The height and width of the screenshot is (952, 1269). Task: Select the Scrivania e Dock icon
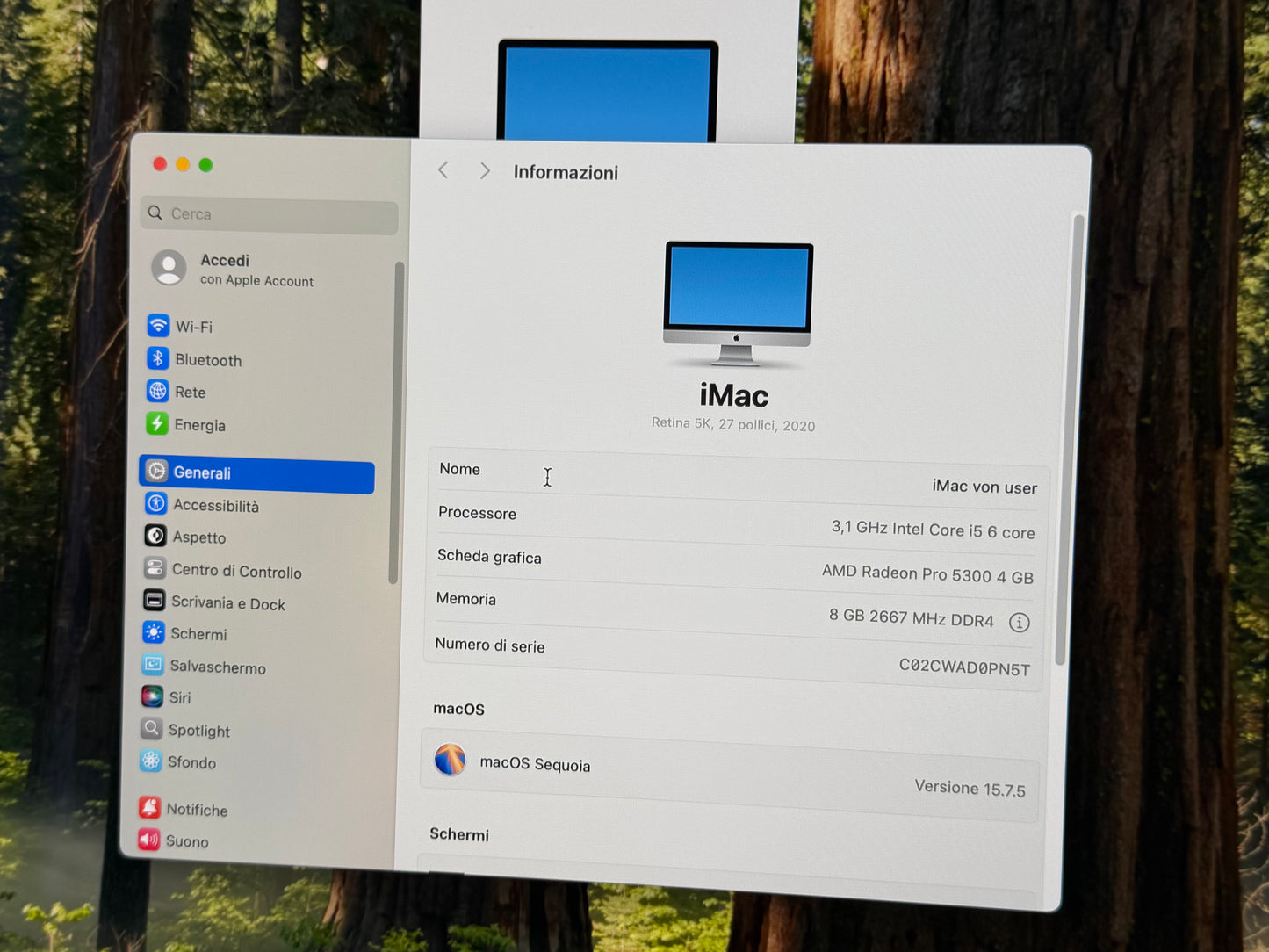155,601
